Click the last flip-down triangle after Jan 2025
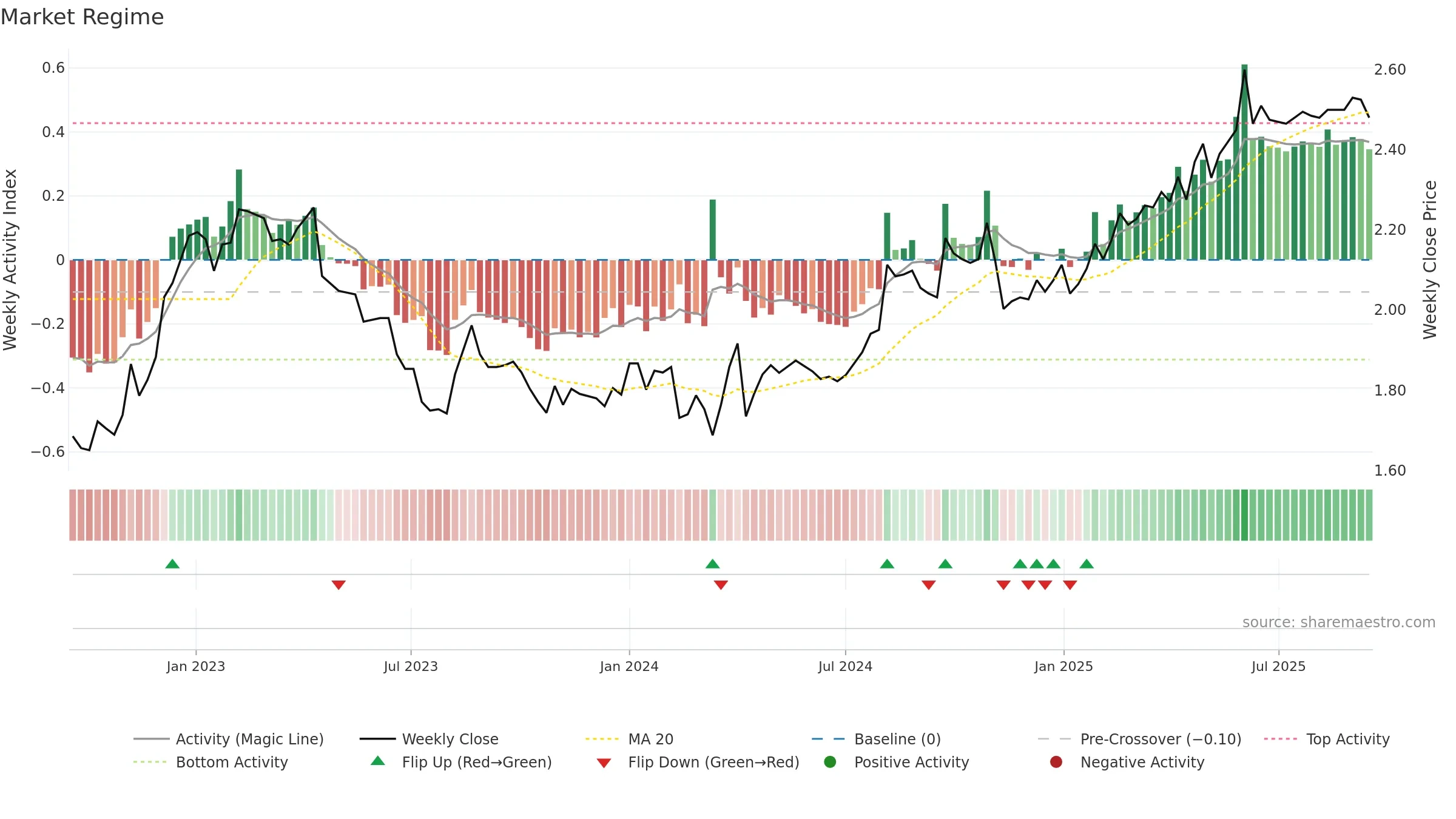 (1070, 585)
